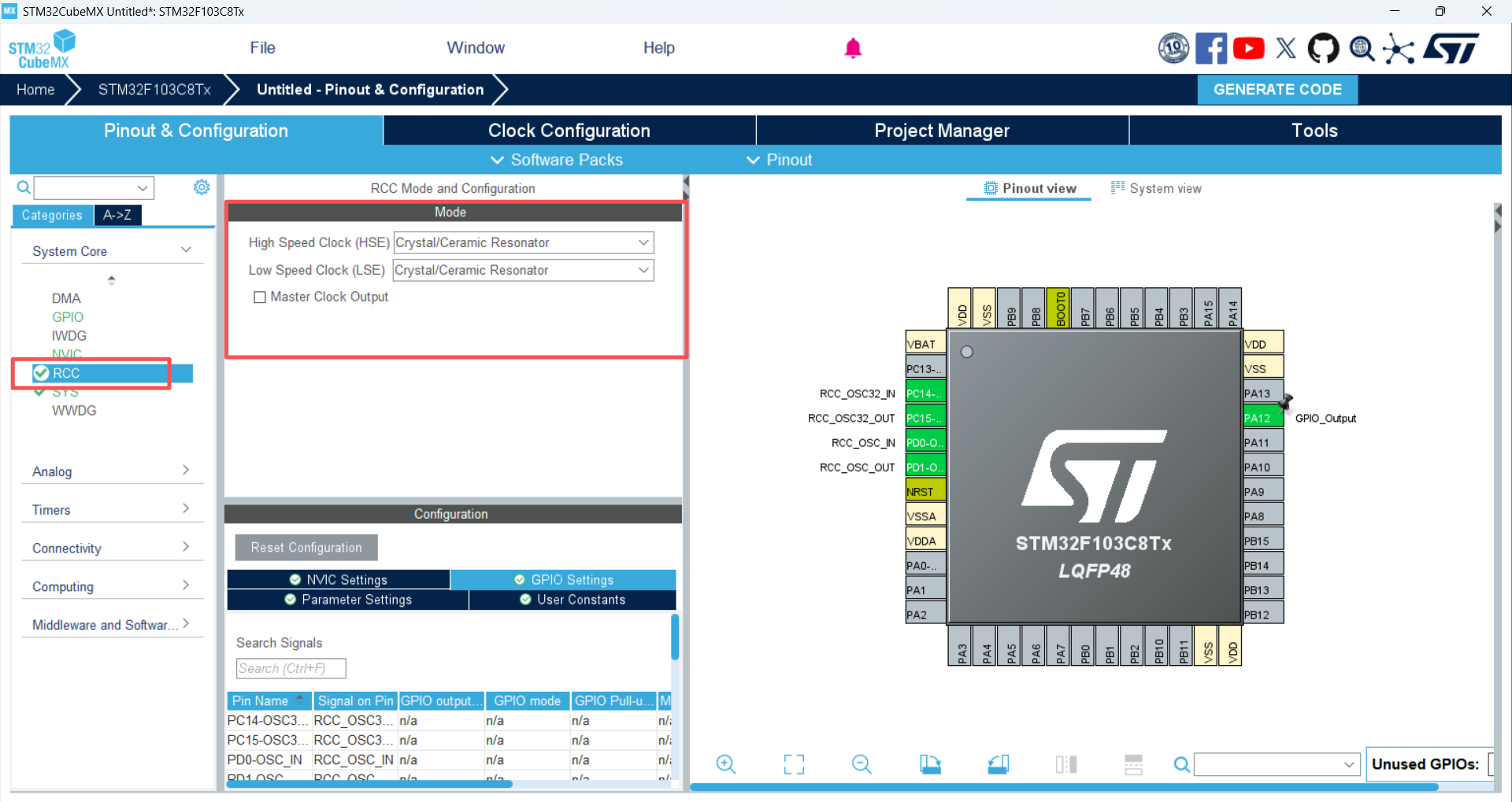1512x802 pixels.
Task: Open the Software Packs dropdown
Action: (557, 160)
